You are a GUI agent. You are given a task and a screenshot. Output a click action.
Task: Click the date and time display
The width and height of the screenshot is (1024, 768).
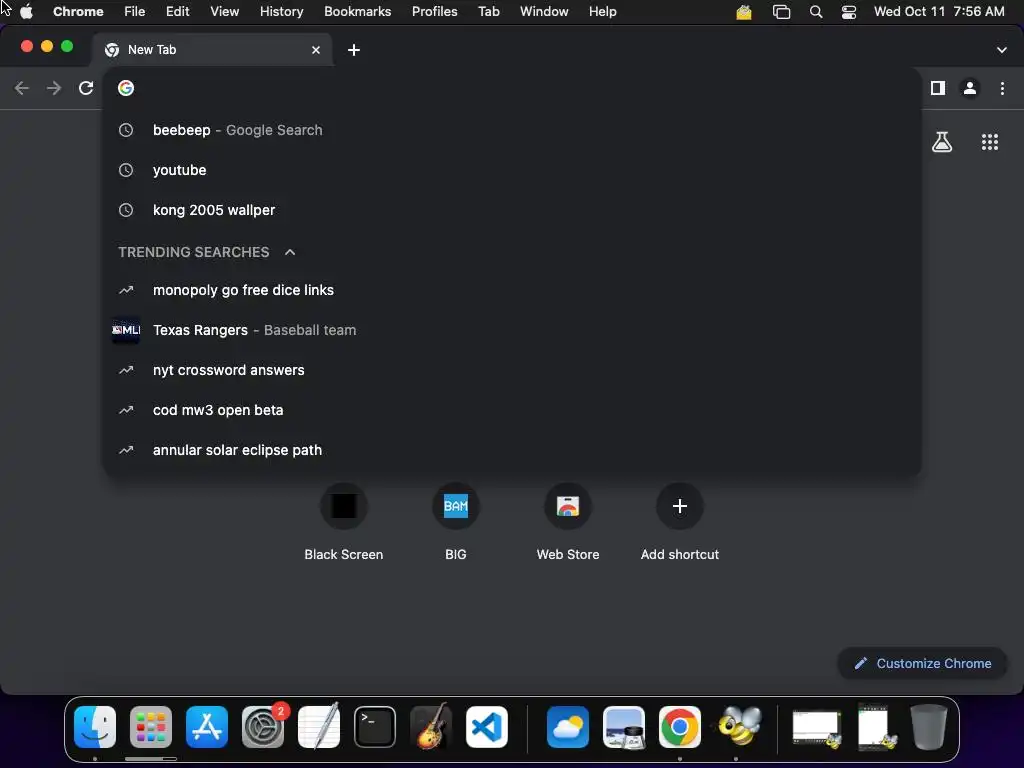(939, 11)
